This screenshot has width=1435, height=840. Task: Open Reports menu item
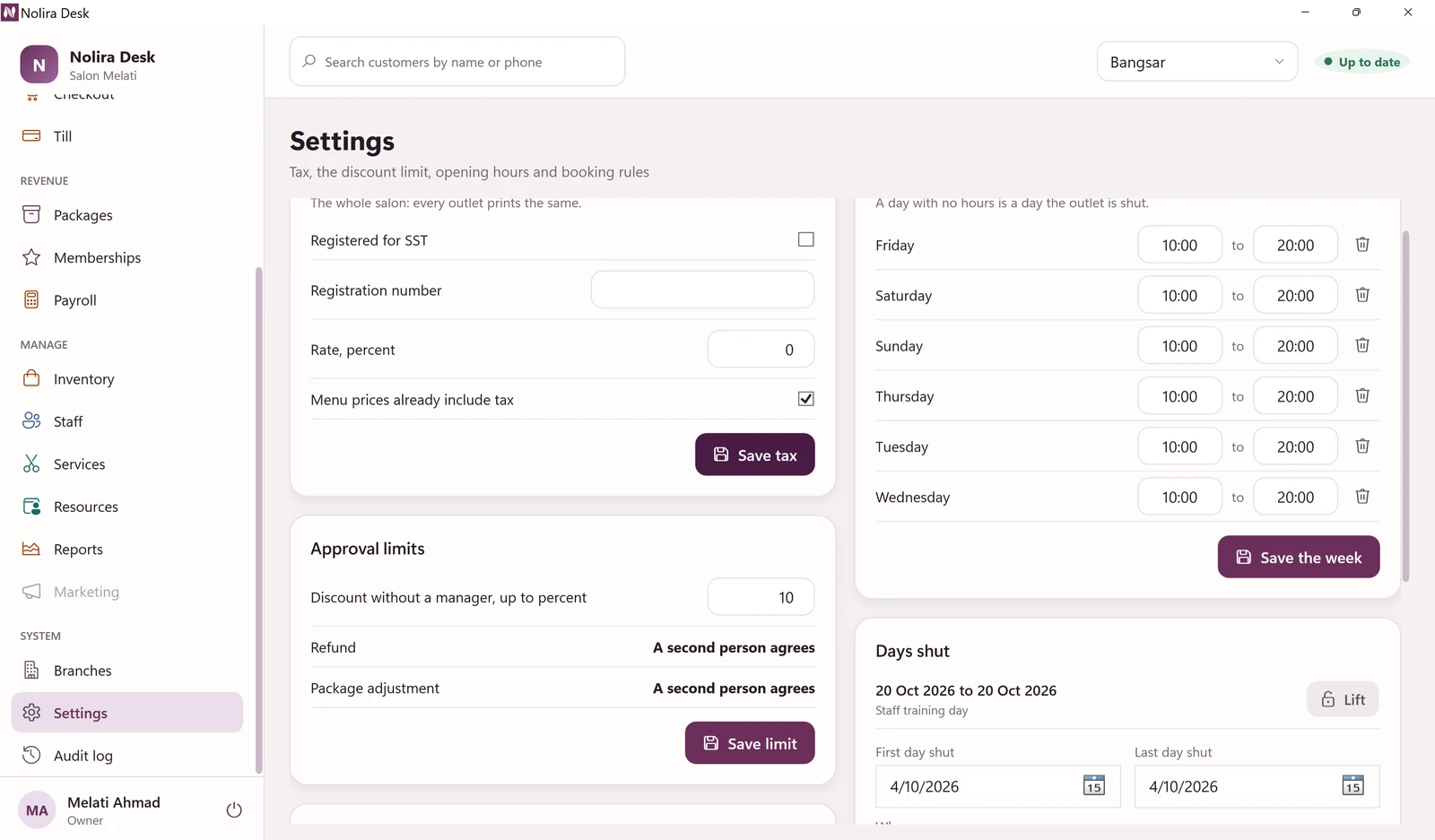click(126, 550)
